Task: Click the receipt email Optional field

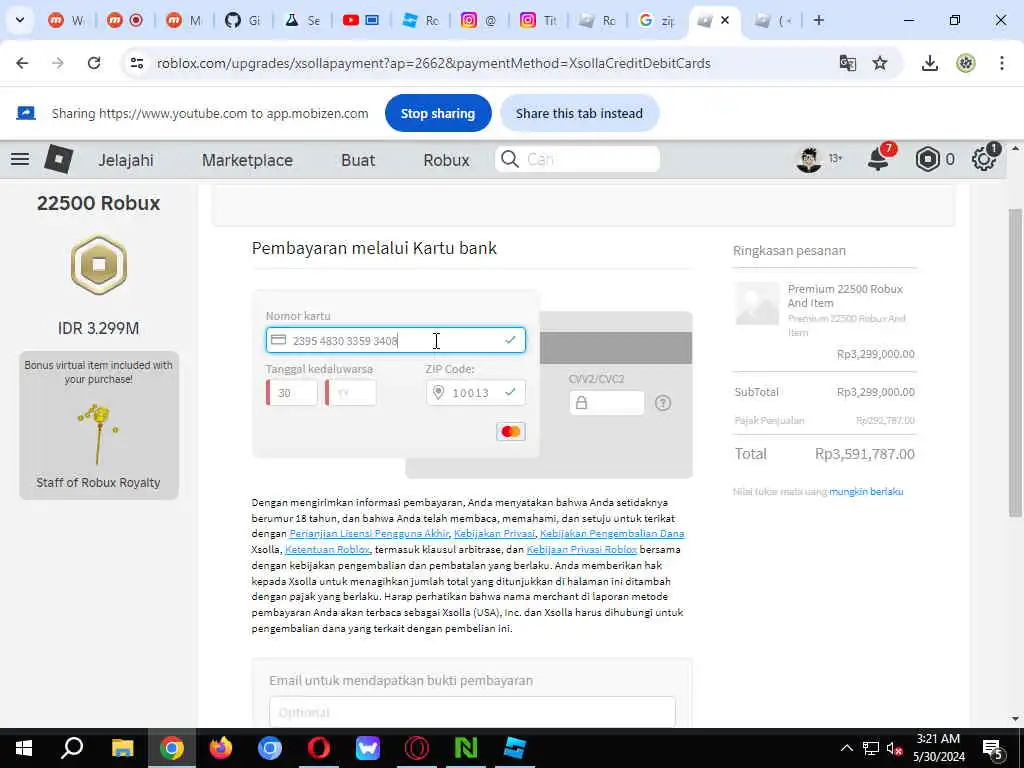Action: [472, 712]
